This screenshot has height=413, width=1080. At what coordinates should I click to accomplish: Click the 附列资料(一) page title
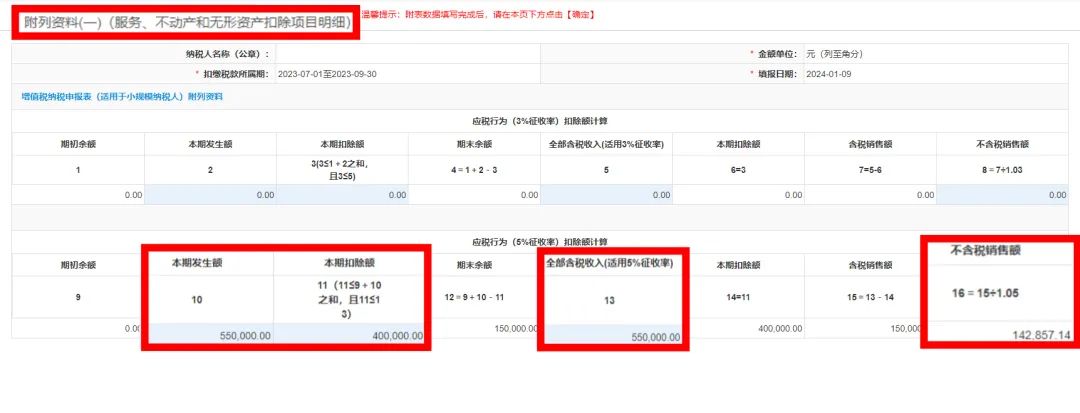click(187, 21)
